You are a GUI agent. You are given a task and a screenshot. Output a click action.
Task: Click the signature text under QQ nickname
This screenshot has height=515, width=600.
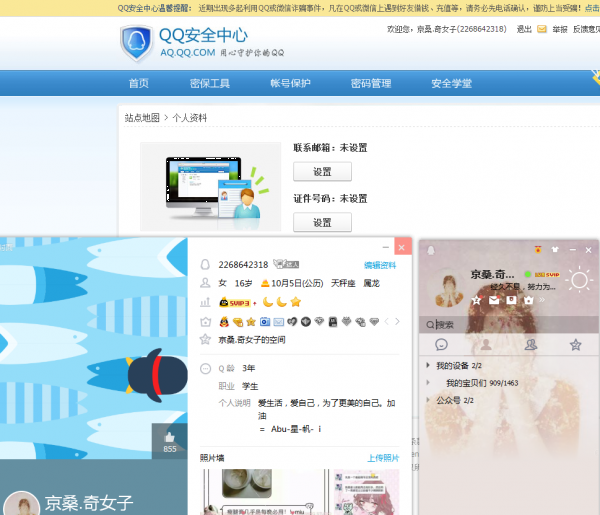[x=523, y=287]
